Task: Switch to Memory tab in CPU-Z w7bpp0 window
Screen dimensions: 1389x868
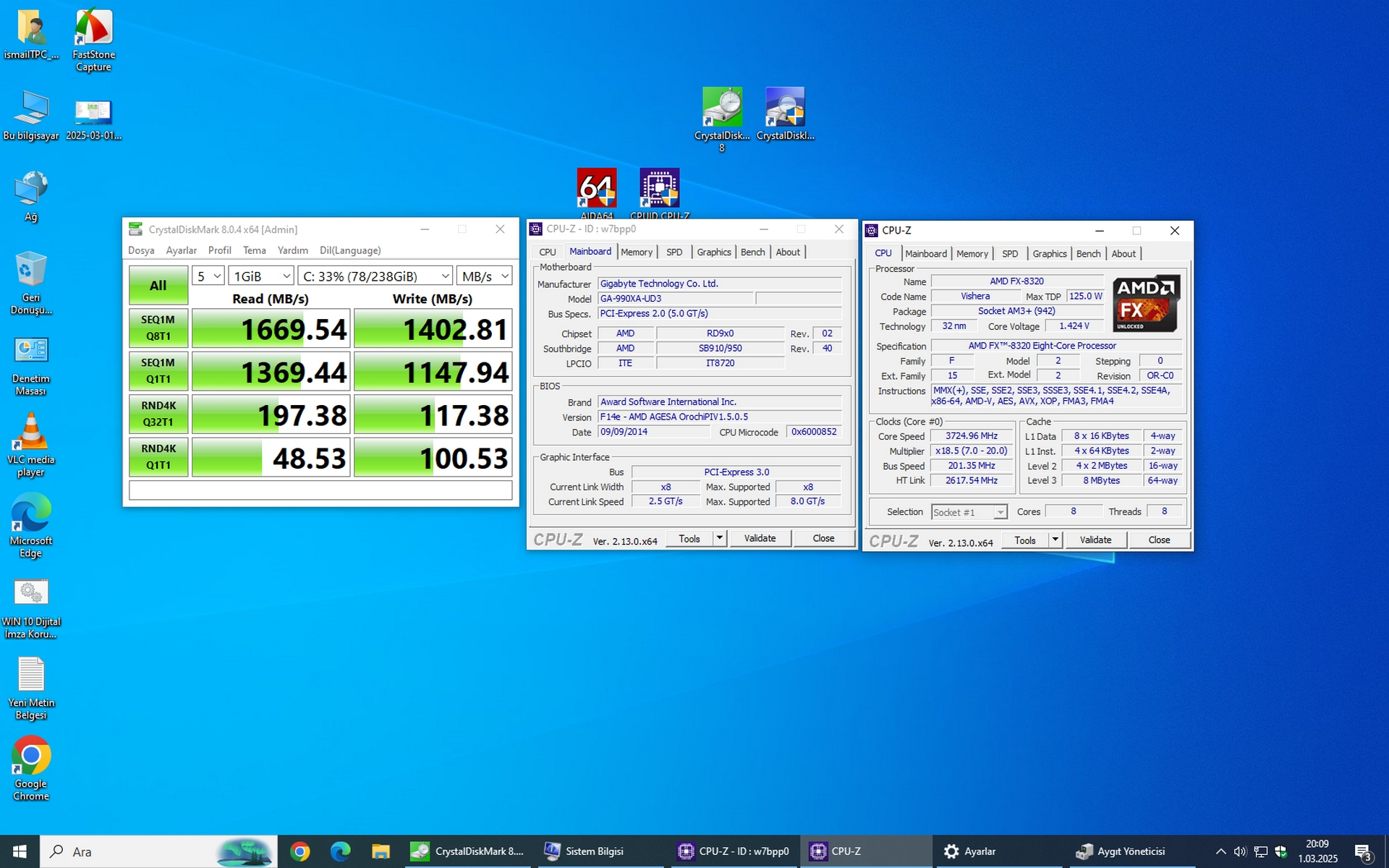Action: [x=637, y=252]
